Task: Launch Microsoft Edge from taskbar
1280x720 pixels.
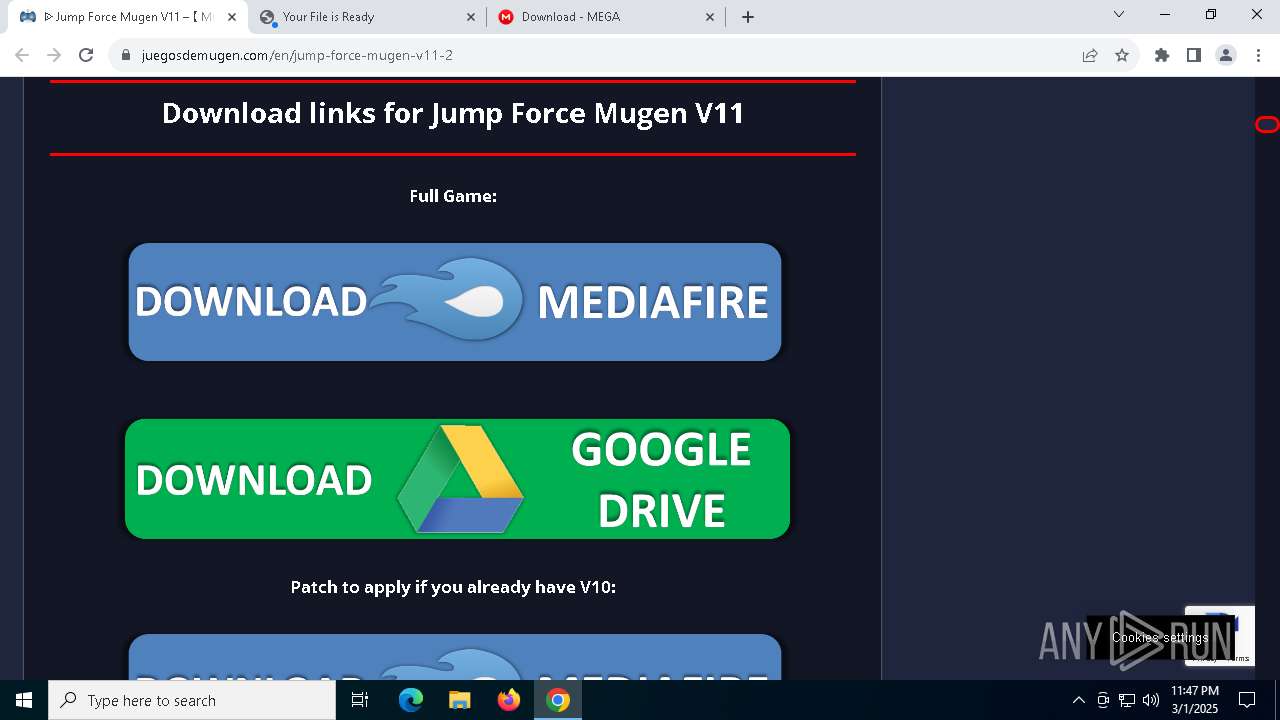Action: (x=411, y=700)
